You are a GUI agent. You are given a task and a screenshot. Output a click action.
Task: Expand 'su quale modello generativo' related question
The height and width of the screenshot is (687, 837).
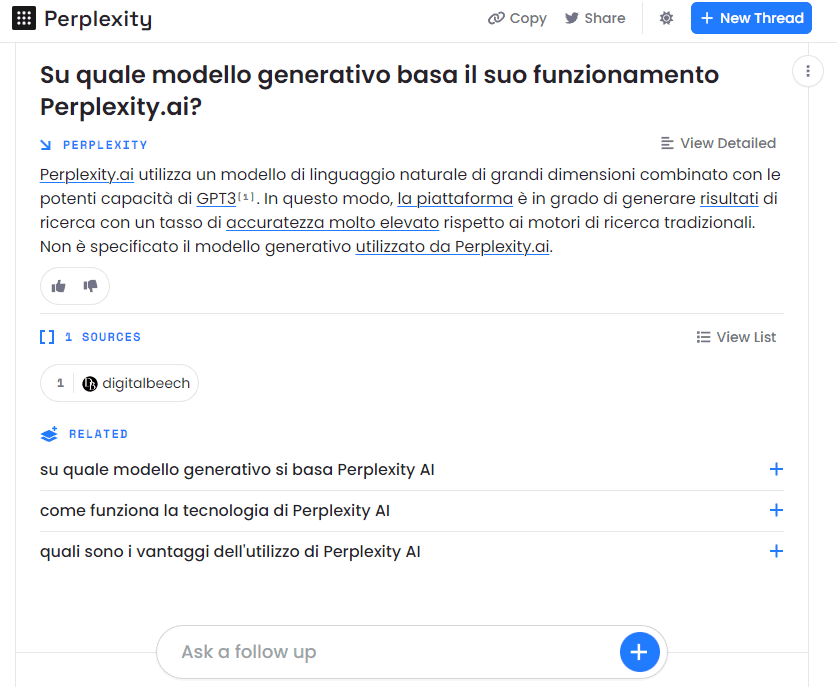[776, 469]
